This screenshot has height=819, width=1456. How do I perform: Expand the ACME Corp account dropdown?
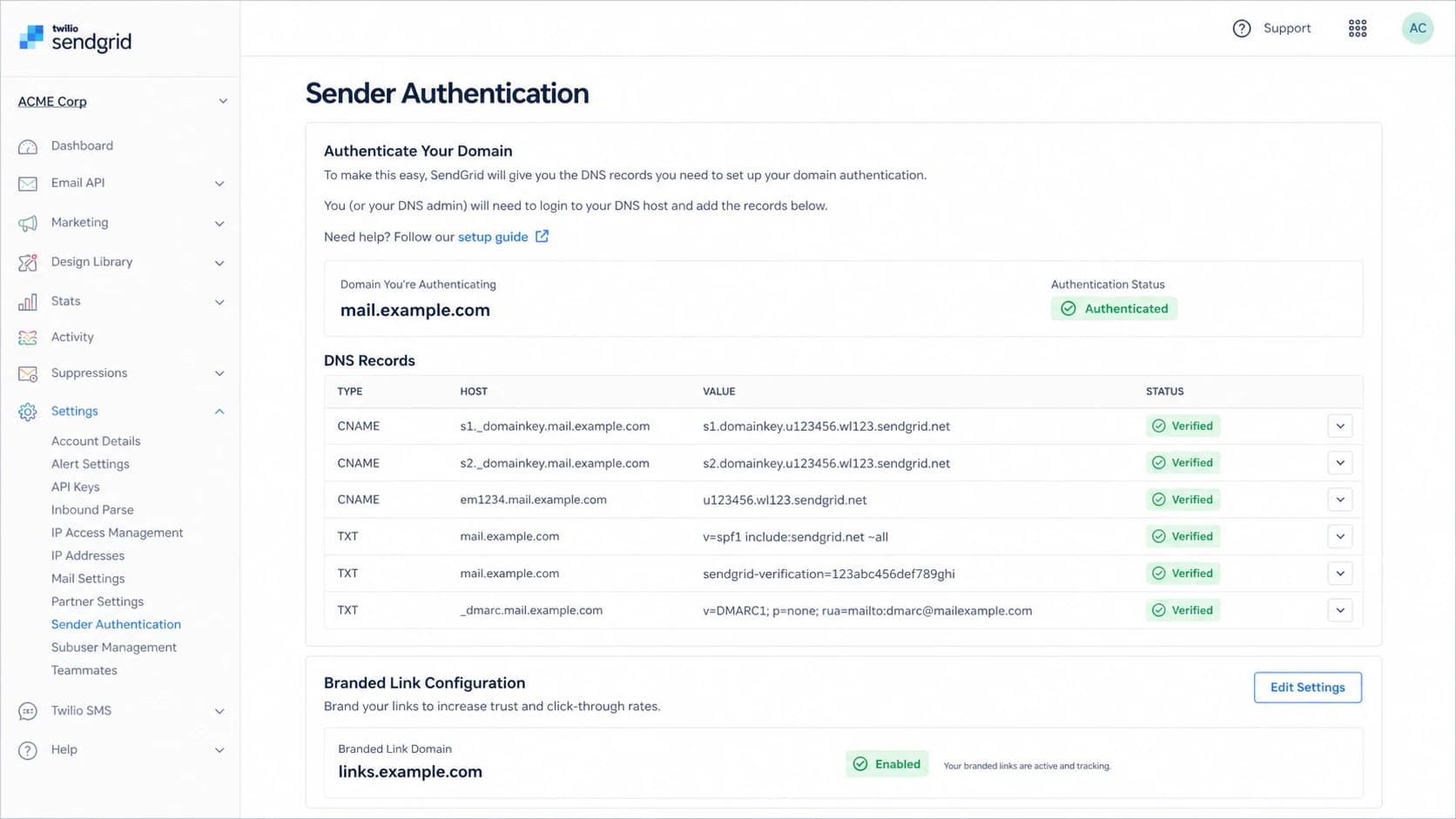(223, 102)
